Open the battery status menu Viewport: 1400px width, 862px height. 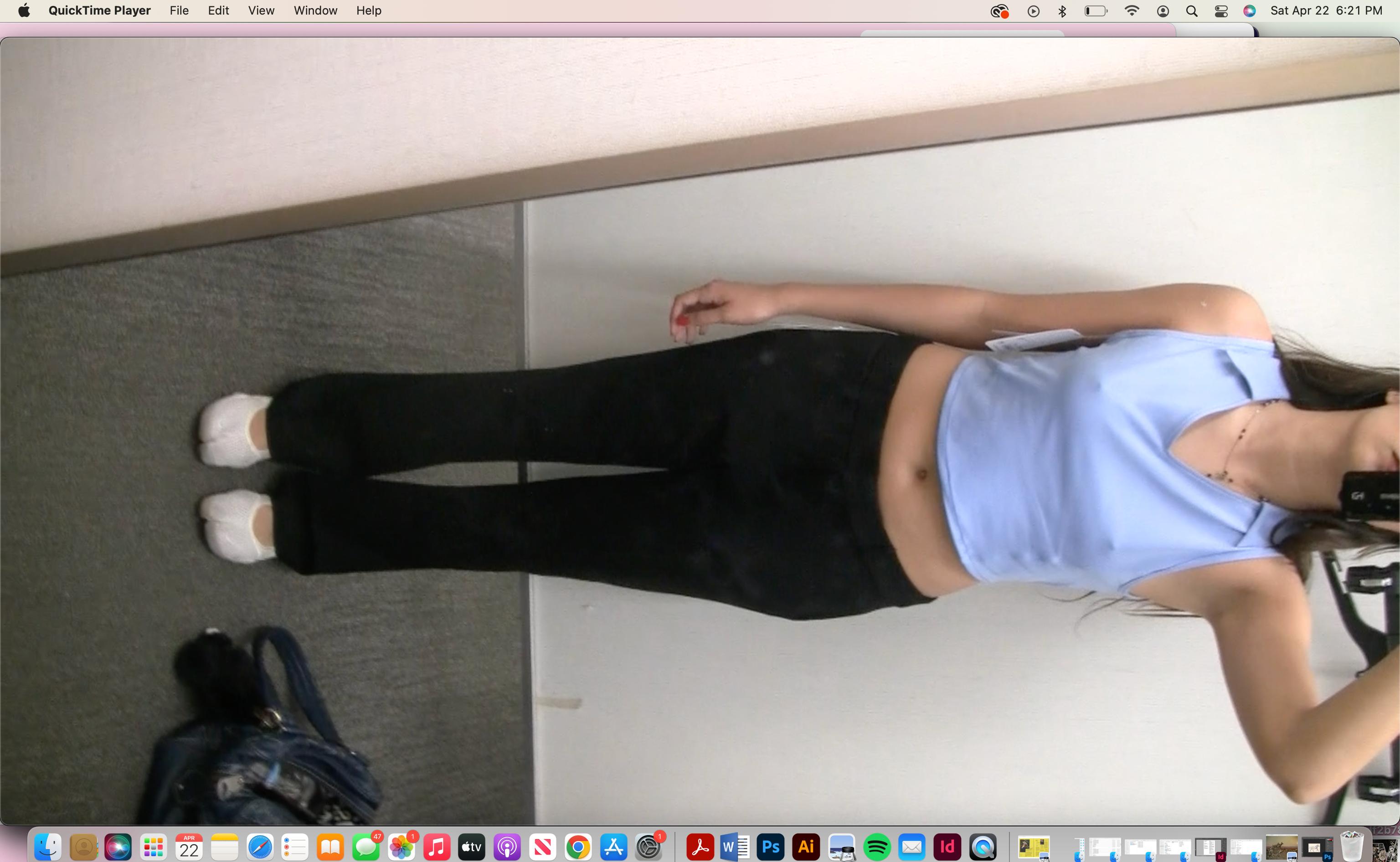[1096, 11]
